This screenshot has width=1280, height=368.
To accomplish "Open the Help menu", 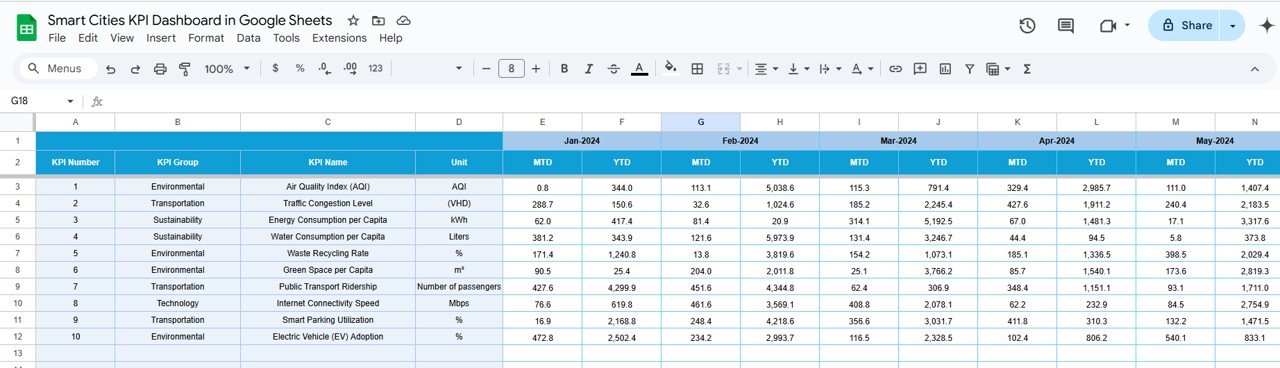I will [x=391, y=38].
